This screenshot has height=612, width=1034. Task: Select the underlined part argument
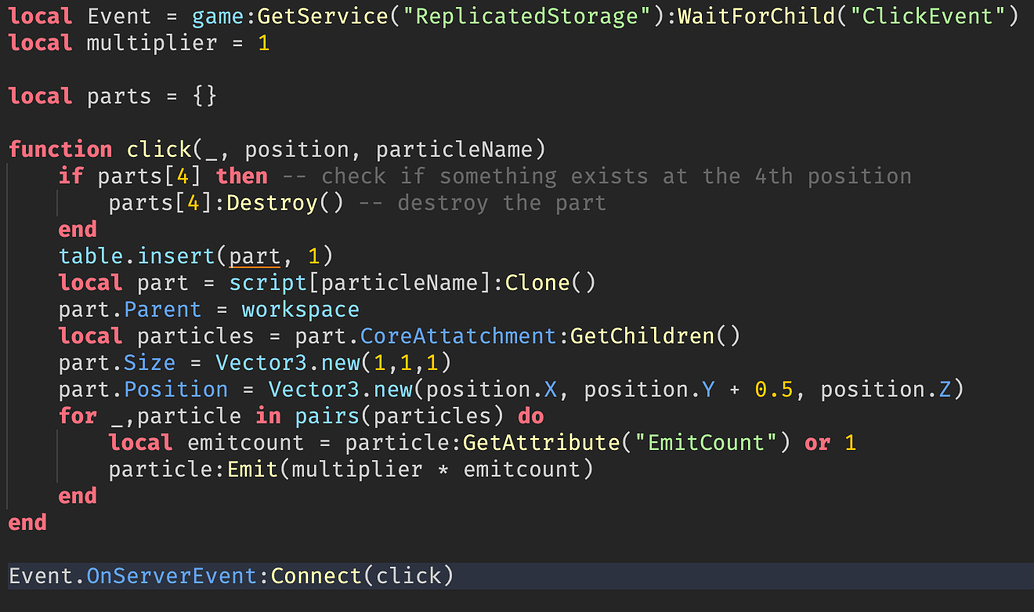coord(254,255)
